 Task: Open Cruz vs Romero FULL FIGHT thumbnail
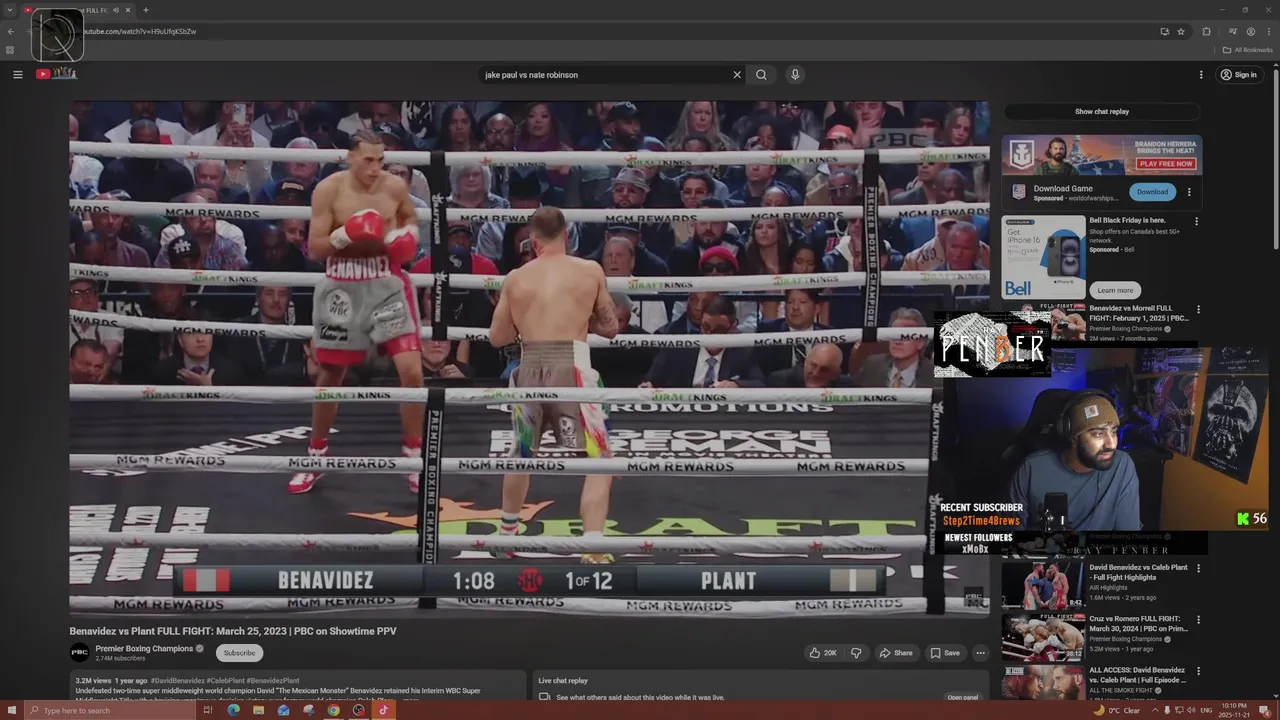pyautogui.click(x=1043, y=637)
